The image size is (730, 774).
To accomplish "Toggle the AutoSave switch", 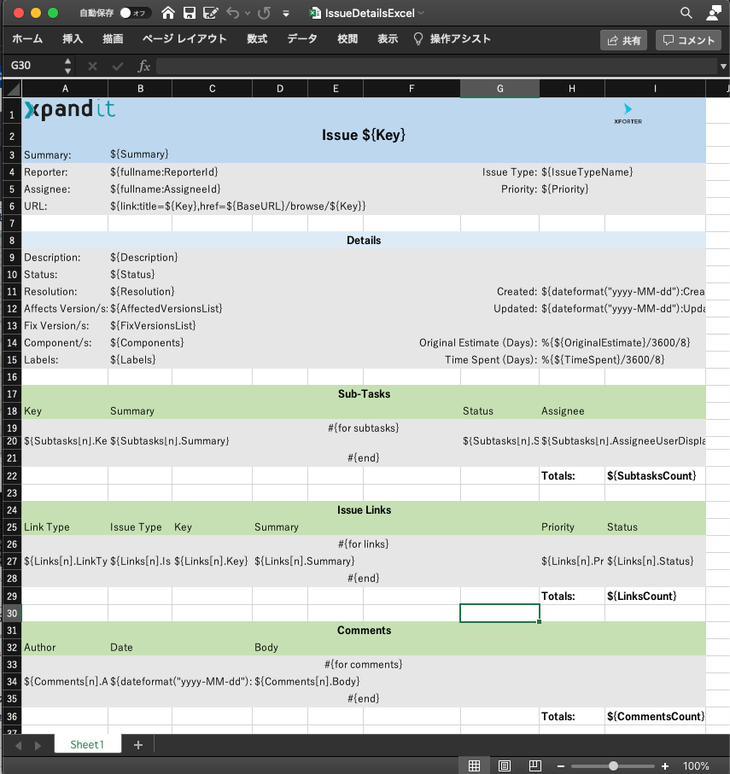I will click(134, 13).
